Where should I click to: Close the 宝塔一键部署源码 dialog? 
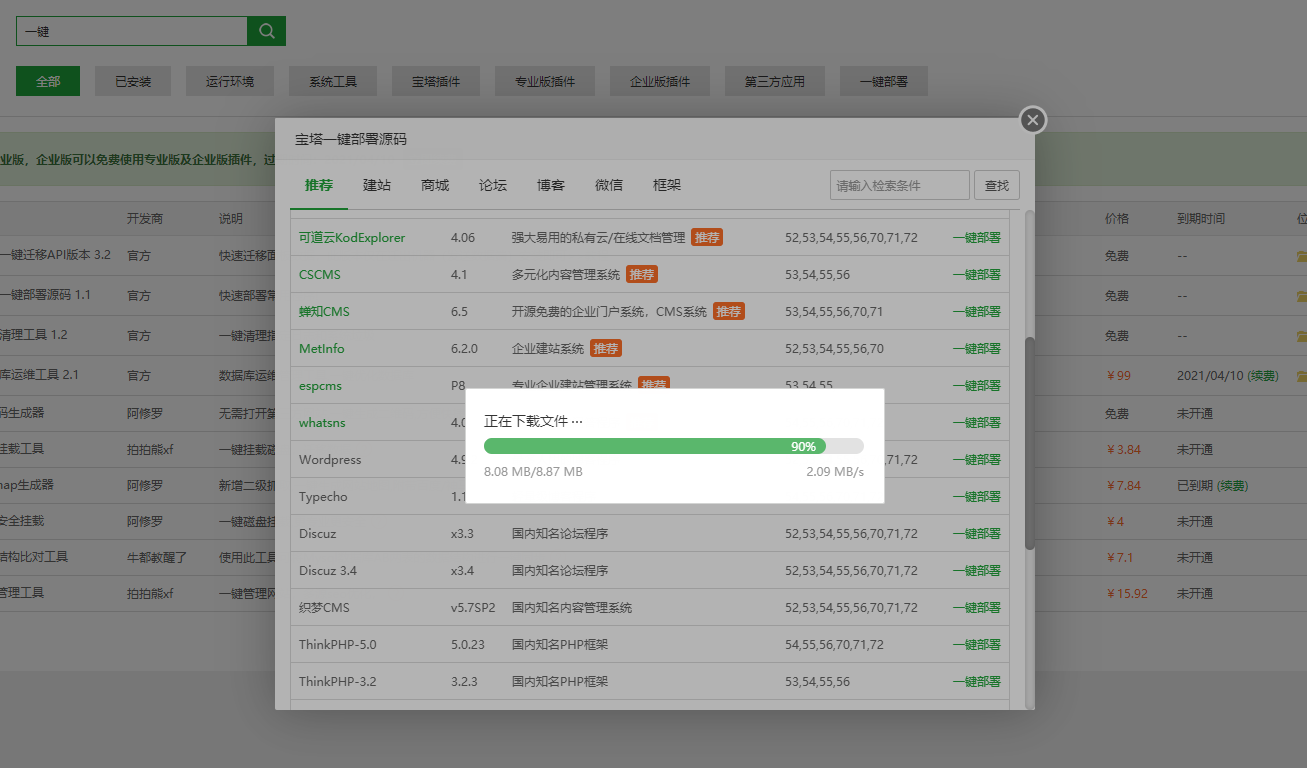click(1033, 121)
